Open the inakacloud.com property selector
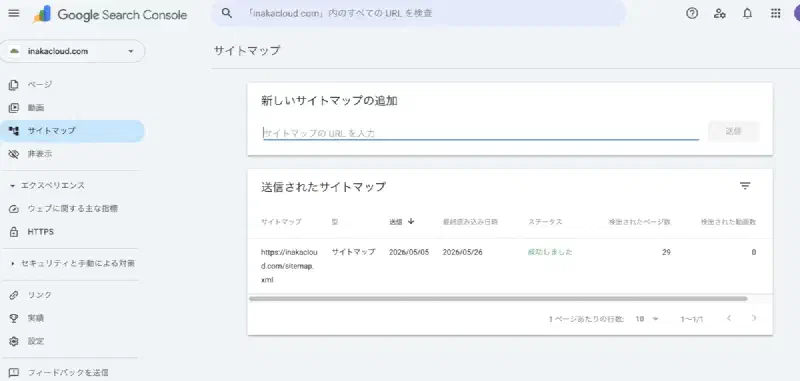 pos(72,52)
